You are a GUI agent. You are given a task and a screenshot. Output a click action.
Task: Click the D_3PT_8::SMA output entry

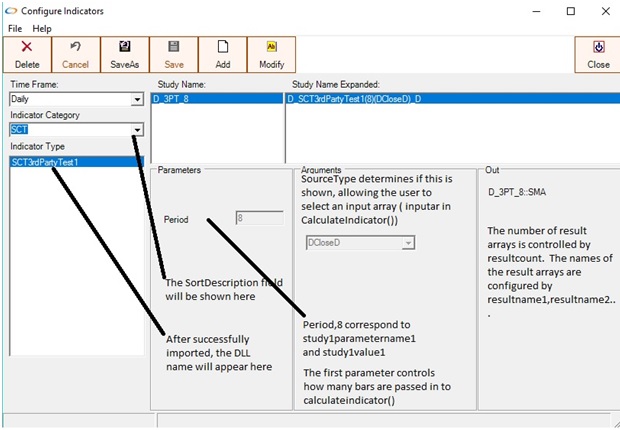(x=523, y=190)
